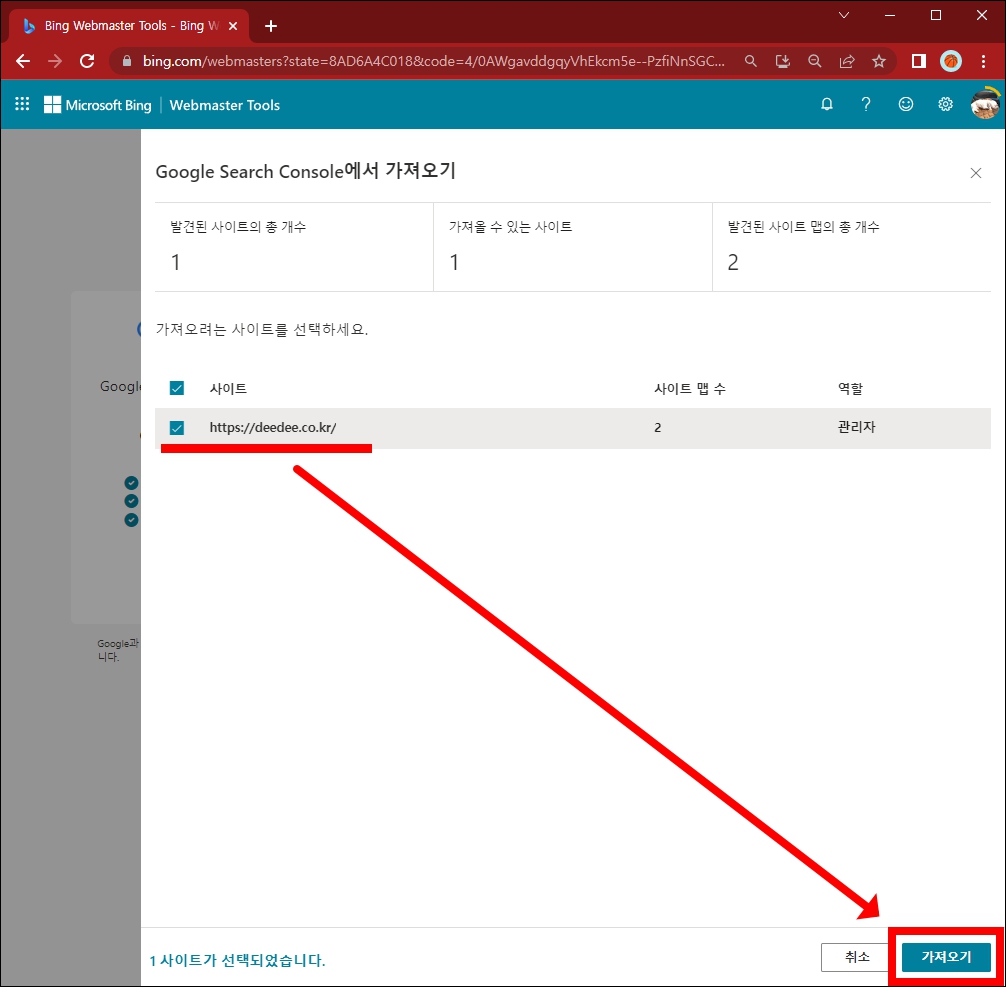1006x987 pixels.
Task: Click the 역할 column header
Action: point(850,388)
